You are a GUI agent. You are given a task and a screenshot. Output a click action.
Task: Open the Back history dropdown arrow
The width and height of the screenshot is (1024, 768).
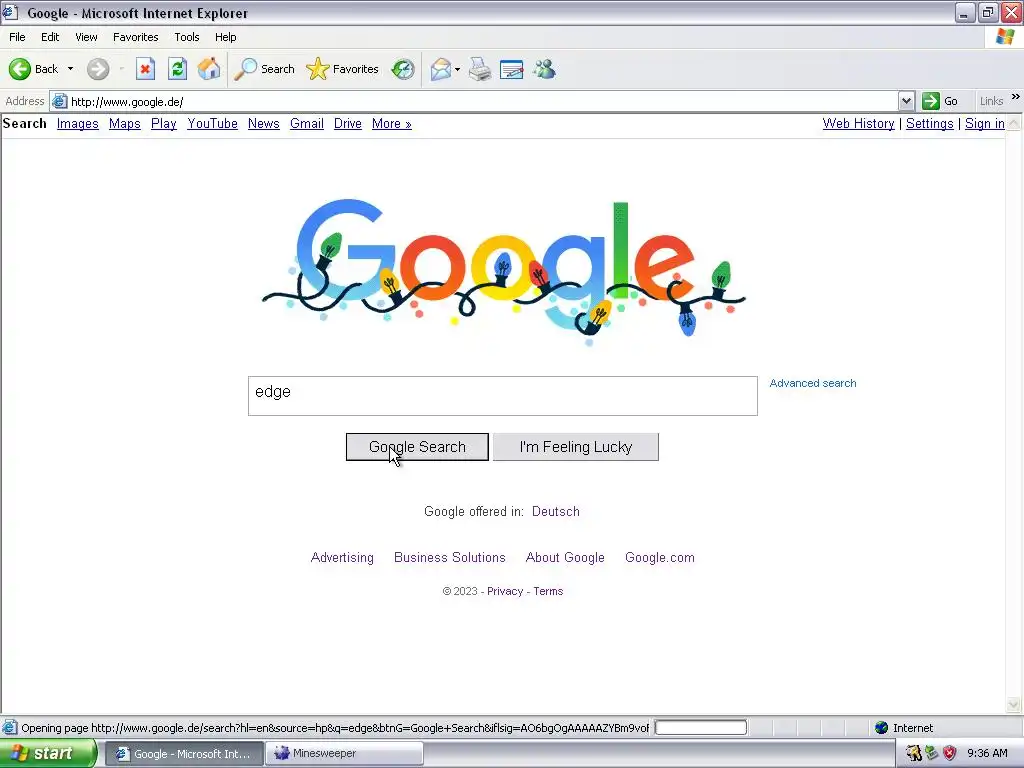(71, 69)
